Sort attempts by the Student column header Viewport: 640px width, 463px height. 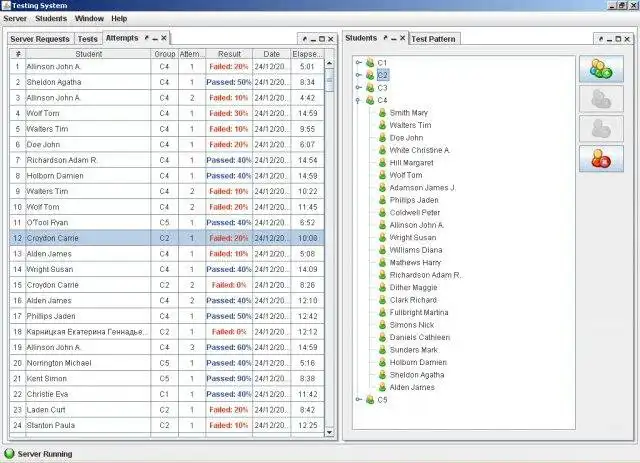[x=89, y=54]
